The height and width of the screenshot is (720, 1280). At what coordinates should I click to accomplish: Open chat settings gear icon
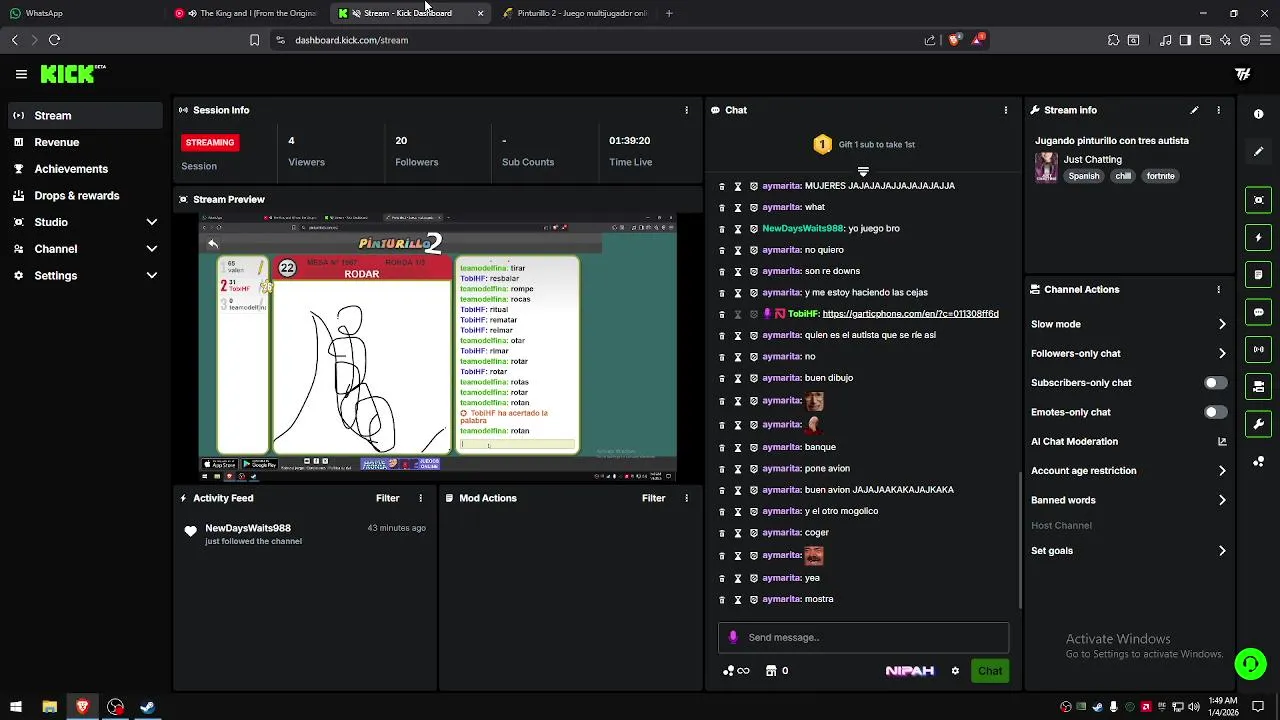[x=955, y=671]
